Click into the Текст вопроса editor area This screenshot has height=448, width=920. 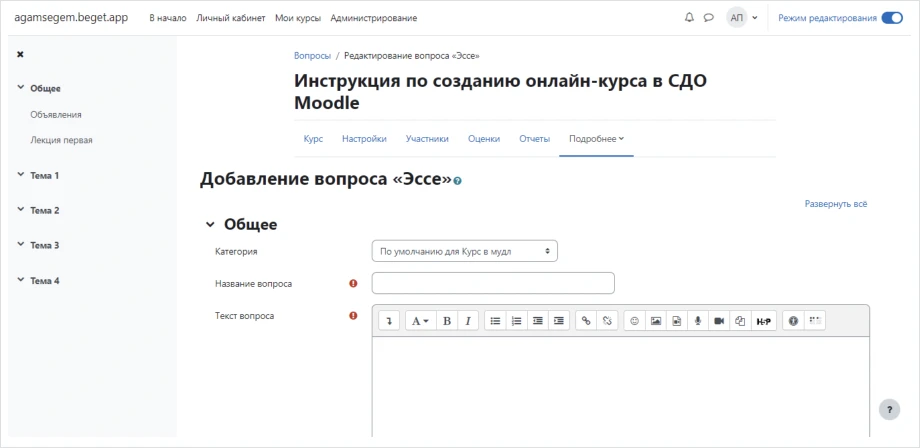(x=621, y=387)
